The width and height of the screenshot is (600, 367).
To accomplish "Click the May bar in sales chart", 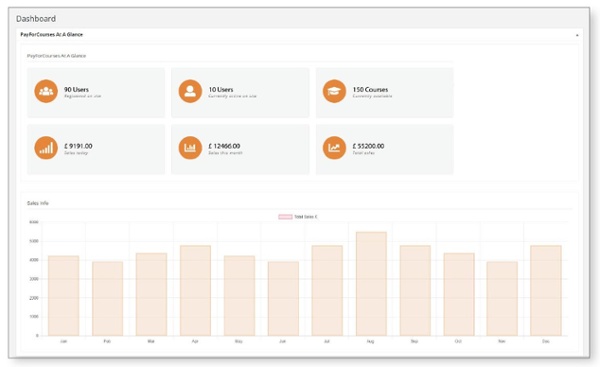I will [240, 296].
